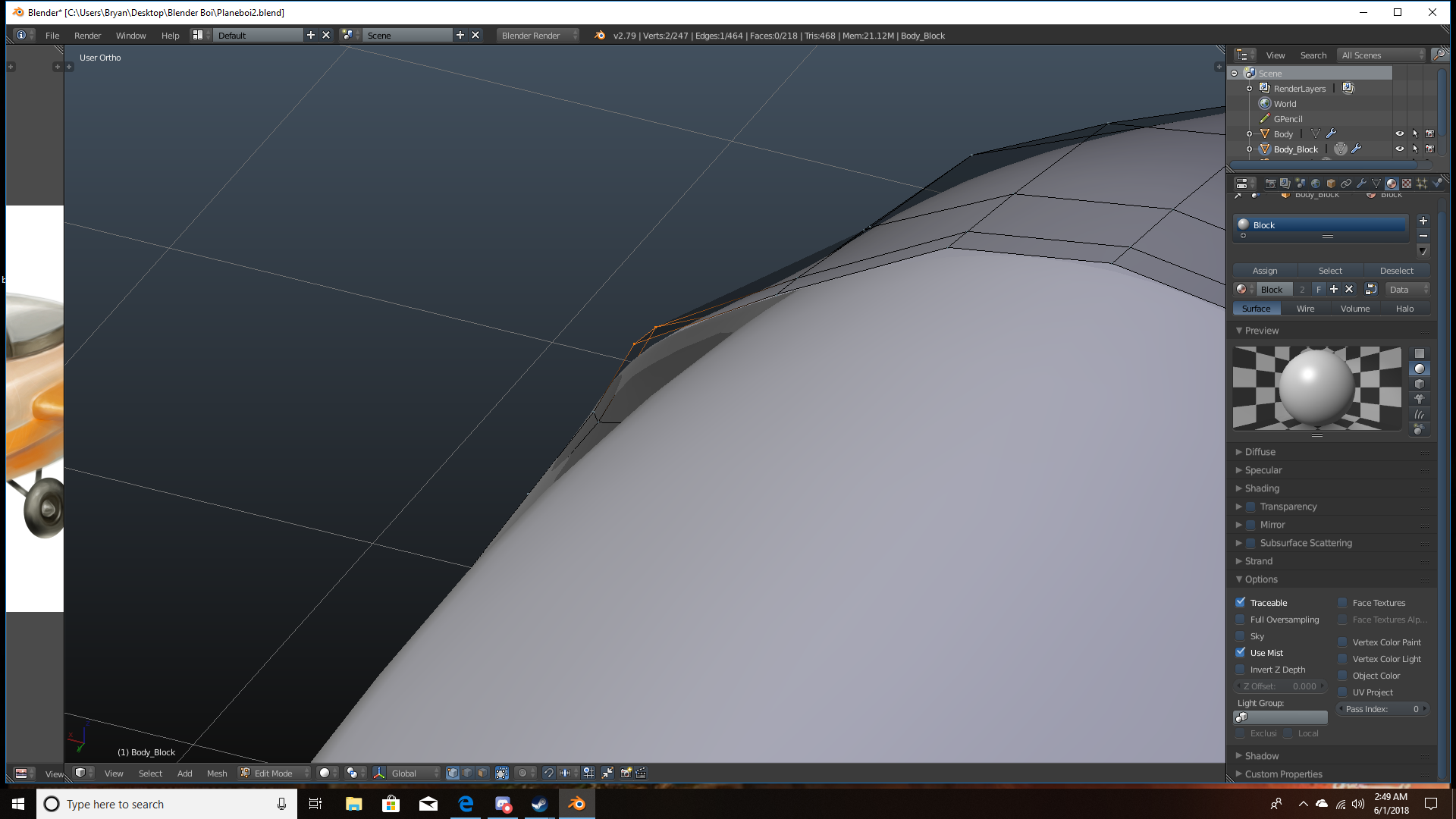This screenshot has height=819, width=1456.
Task: Expand the RenderLayers tree item
Action: (x=1249, y=88)
